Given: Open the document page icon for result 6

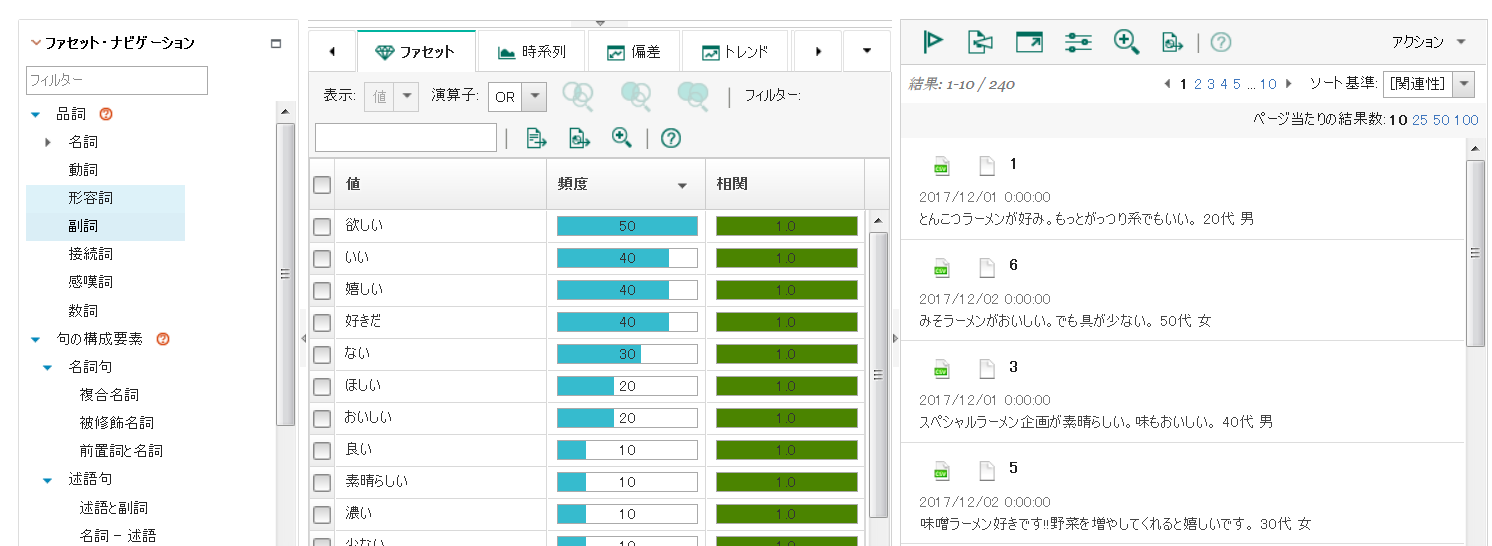Looking at the screenshot, I should click(x=987, y=267).
